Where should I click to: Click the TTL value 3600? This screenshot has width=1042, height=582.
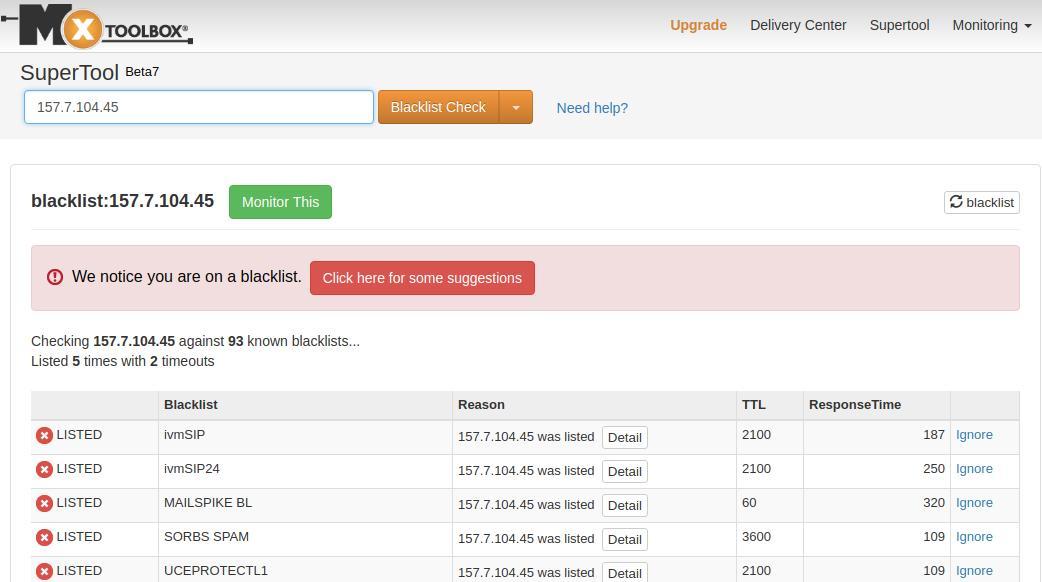click(756, 536)
